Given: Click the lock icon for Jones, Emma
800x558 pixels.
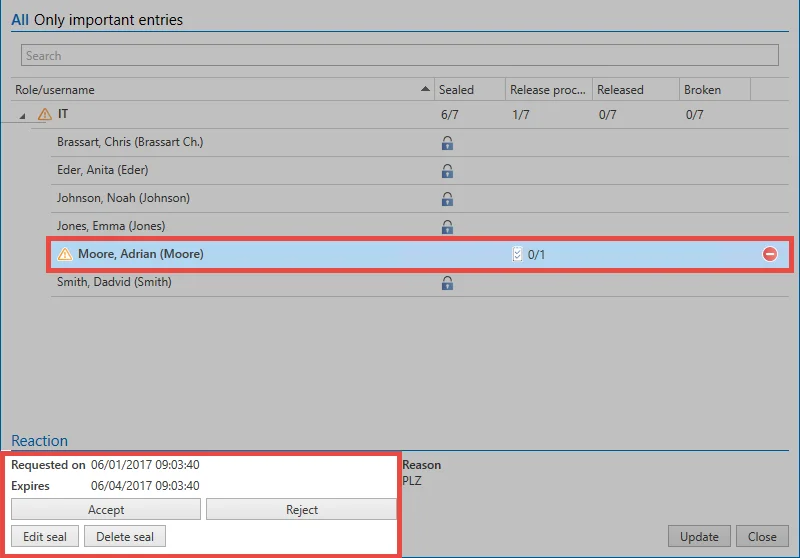Looking at the screenshot, I should [447, 227].
